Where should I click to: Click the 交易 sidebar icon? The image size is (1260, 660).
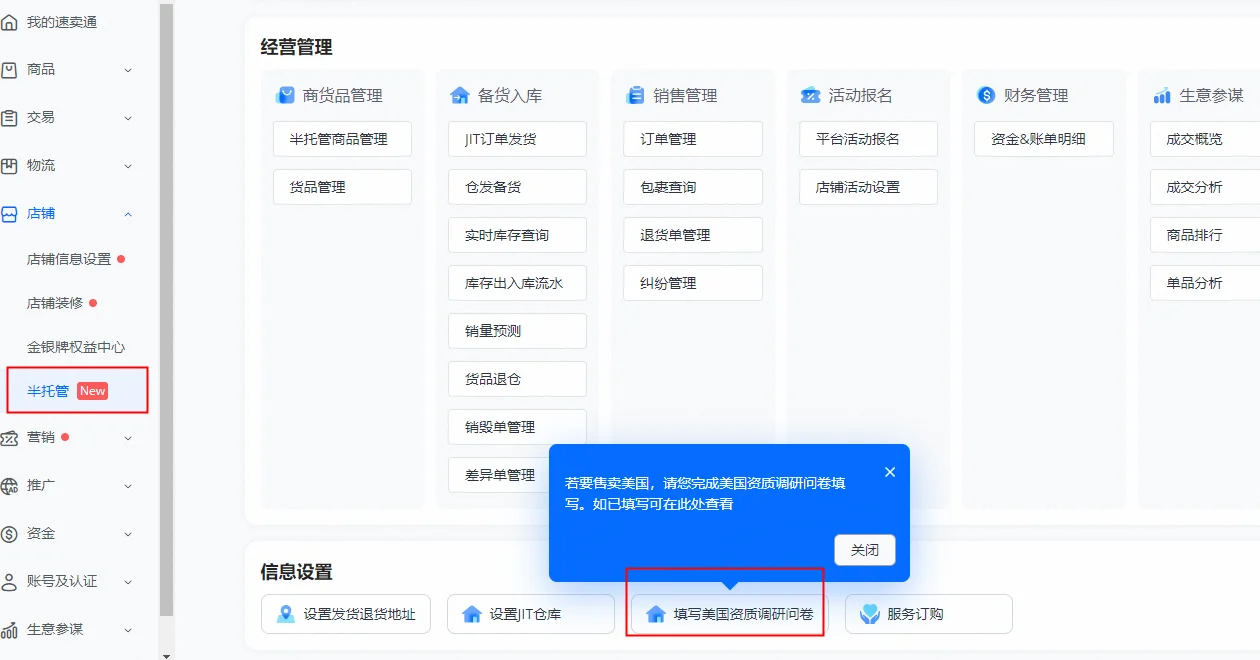[x=9, y=118]
